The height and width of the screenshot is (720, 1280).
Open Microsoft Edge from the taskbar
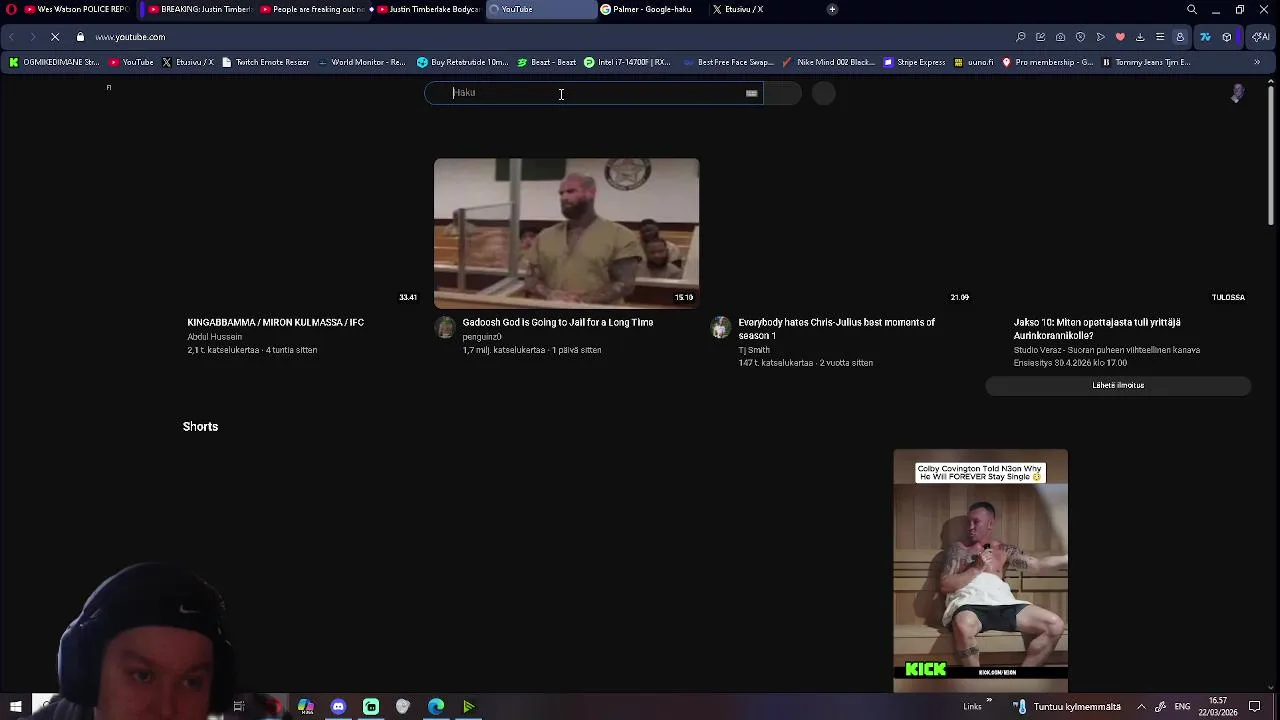tap(436, 707)
